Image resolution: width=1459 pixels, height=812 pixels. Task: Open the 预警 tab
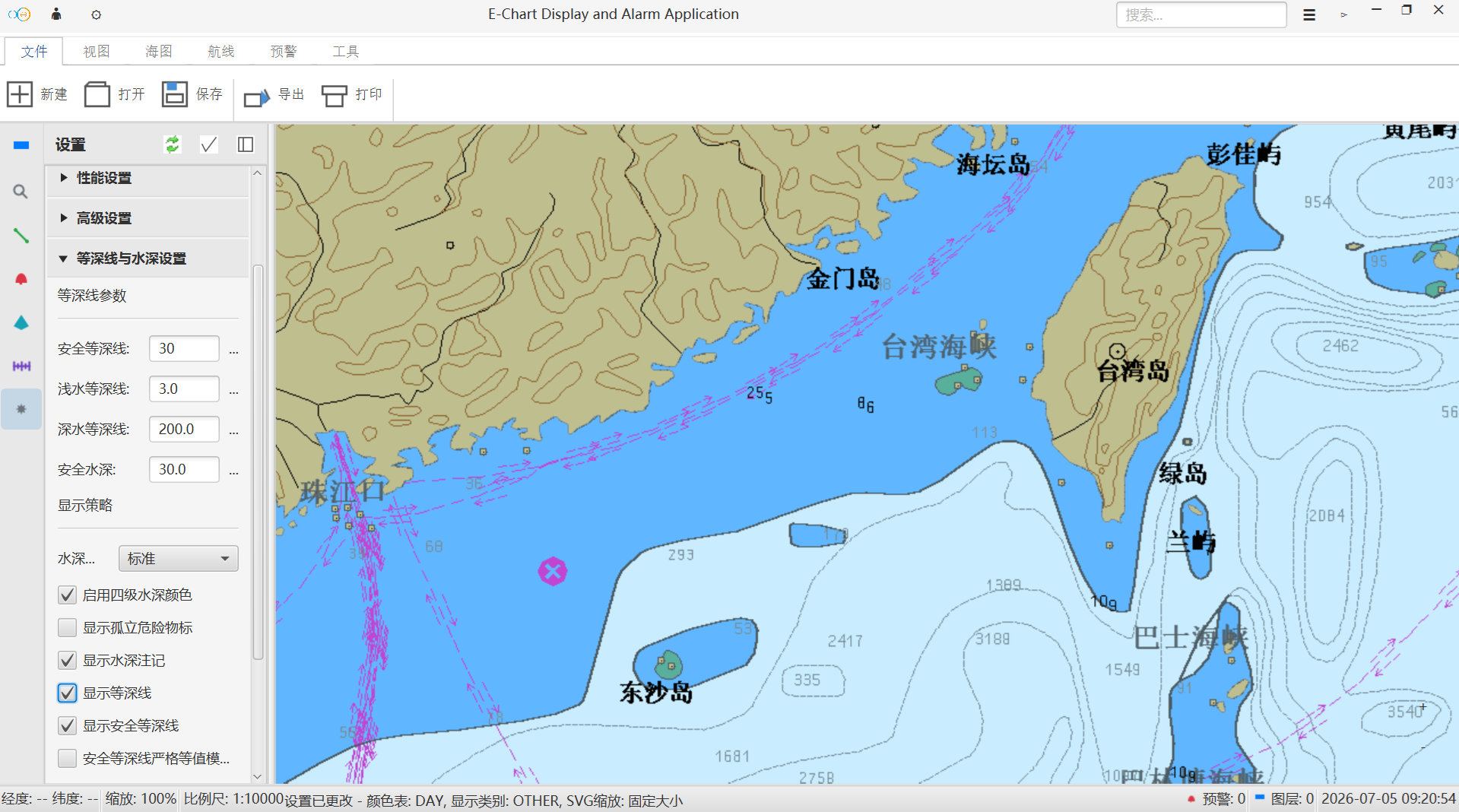tap(284, 51)
